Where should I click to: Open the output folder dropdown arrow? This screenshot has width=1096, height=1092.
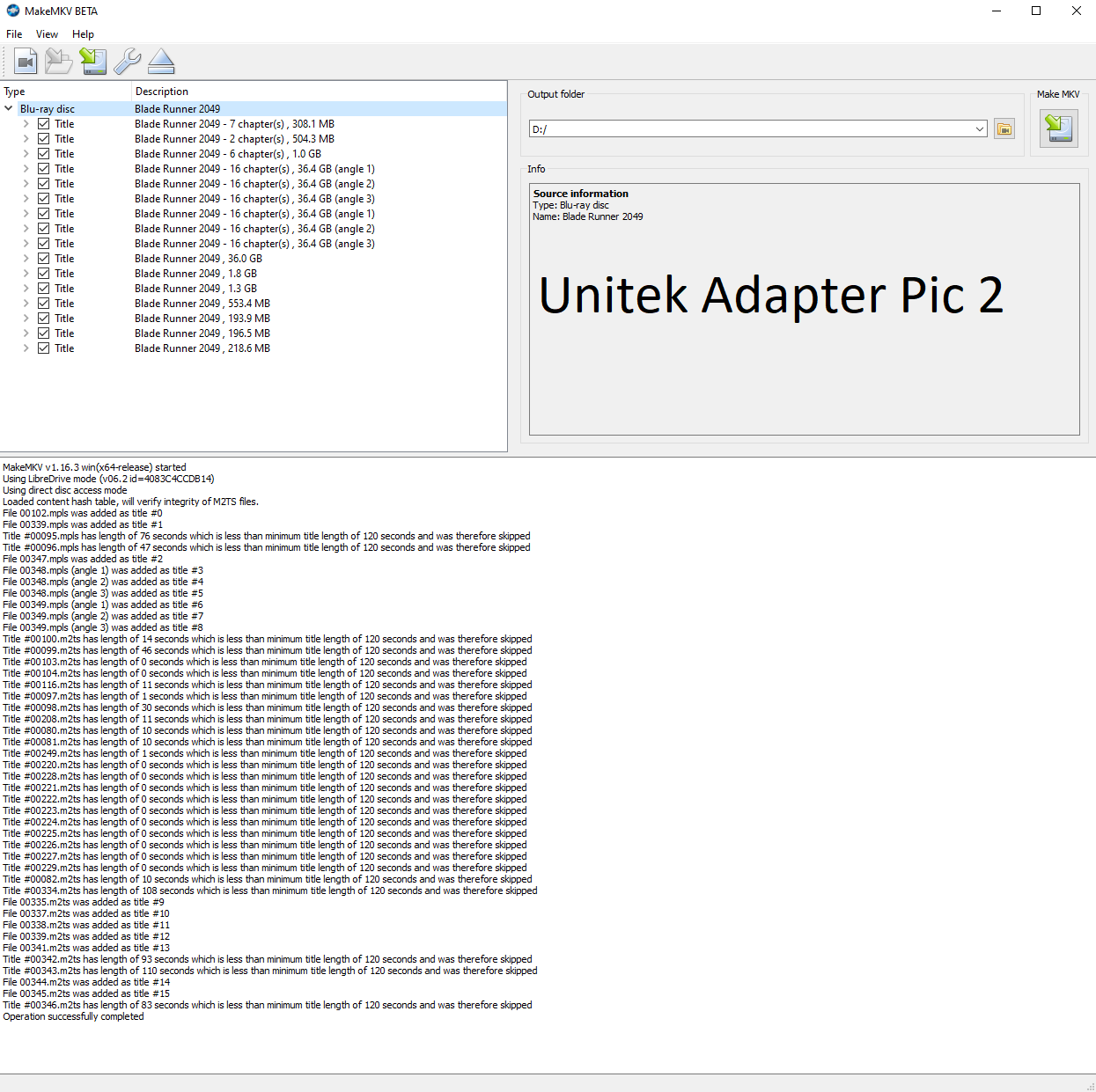(979, 129)
